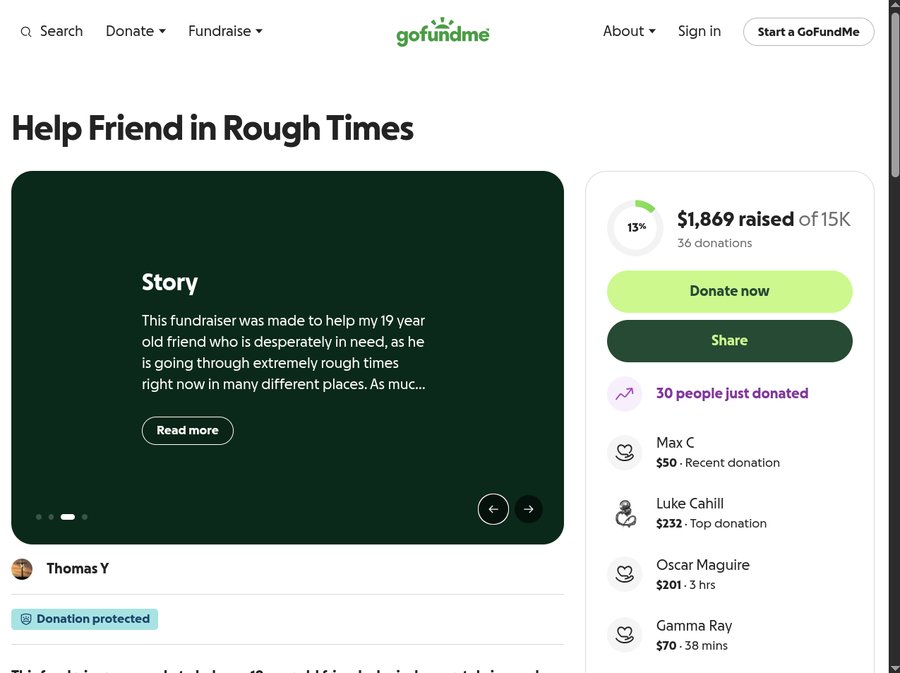Expand the About dropdown menu
This screenshot has height=673, width=900.
point(629,31)
